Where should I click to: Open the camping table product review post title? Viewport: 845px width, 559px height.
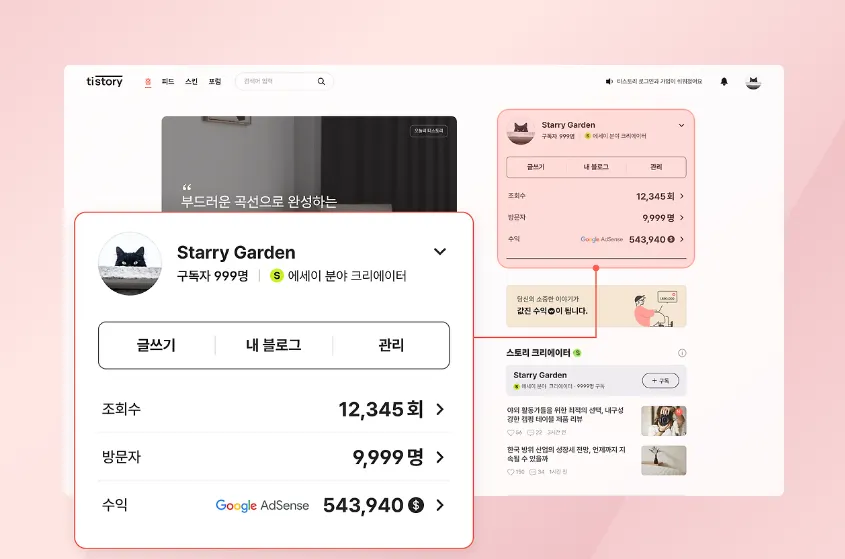click(x=565, y=415)
